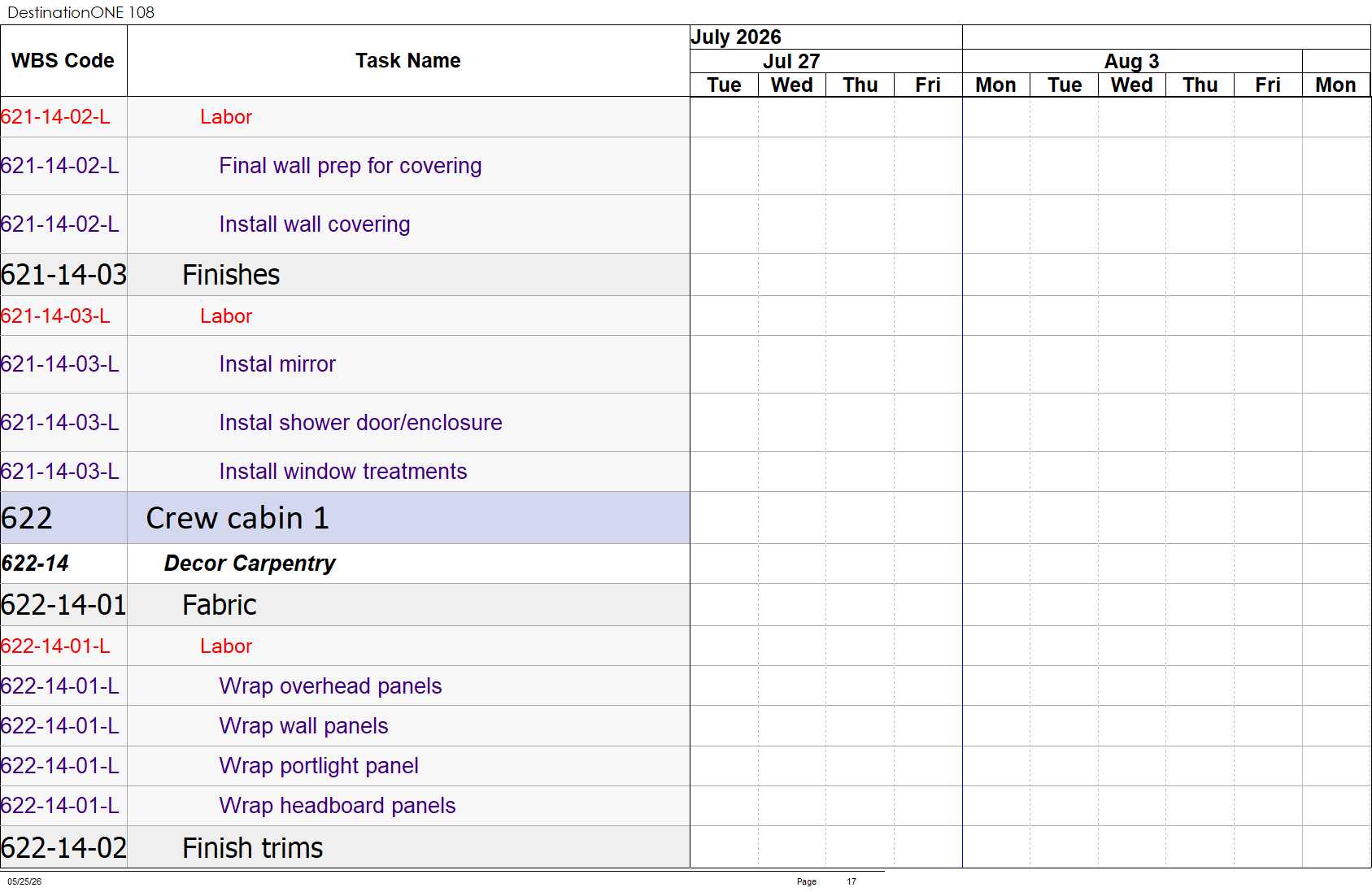Click the task Wrap headboard panels
This screenshot has height=892, width=1372.
(x=338, y=806)
